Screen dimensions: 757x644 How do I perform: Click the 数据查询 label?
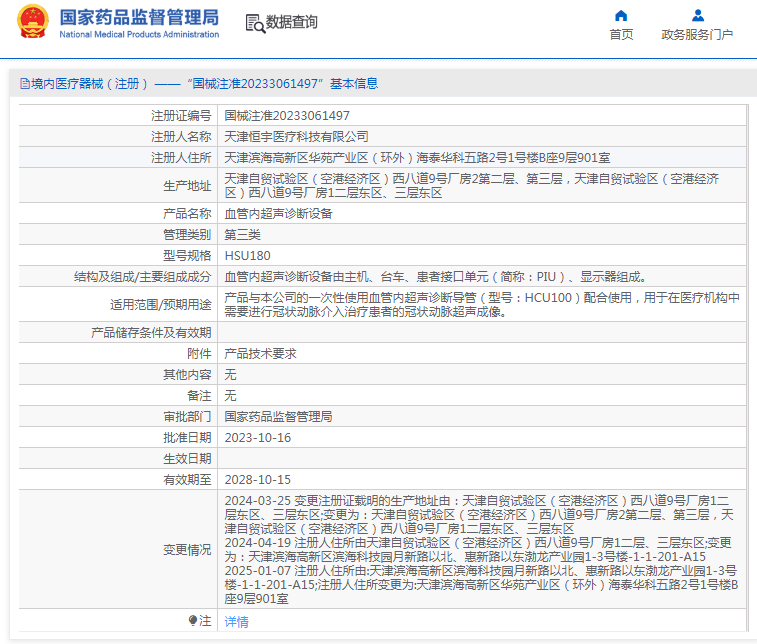pyautogui.click(x=292, y=22)
